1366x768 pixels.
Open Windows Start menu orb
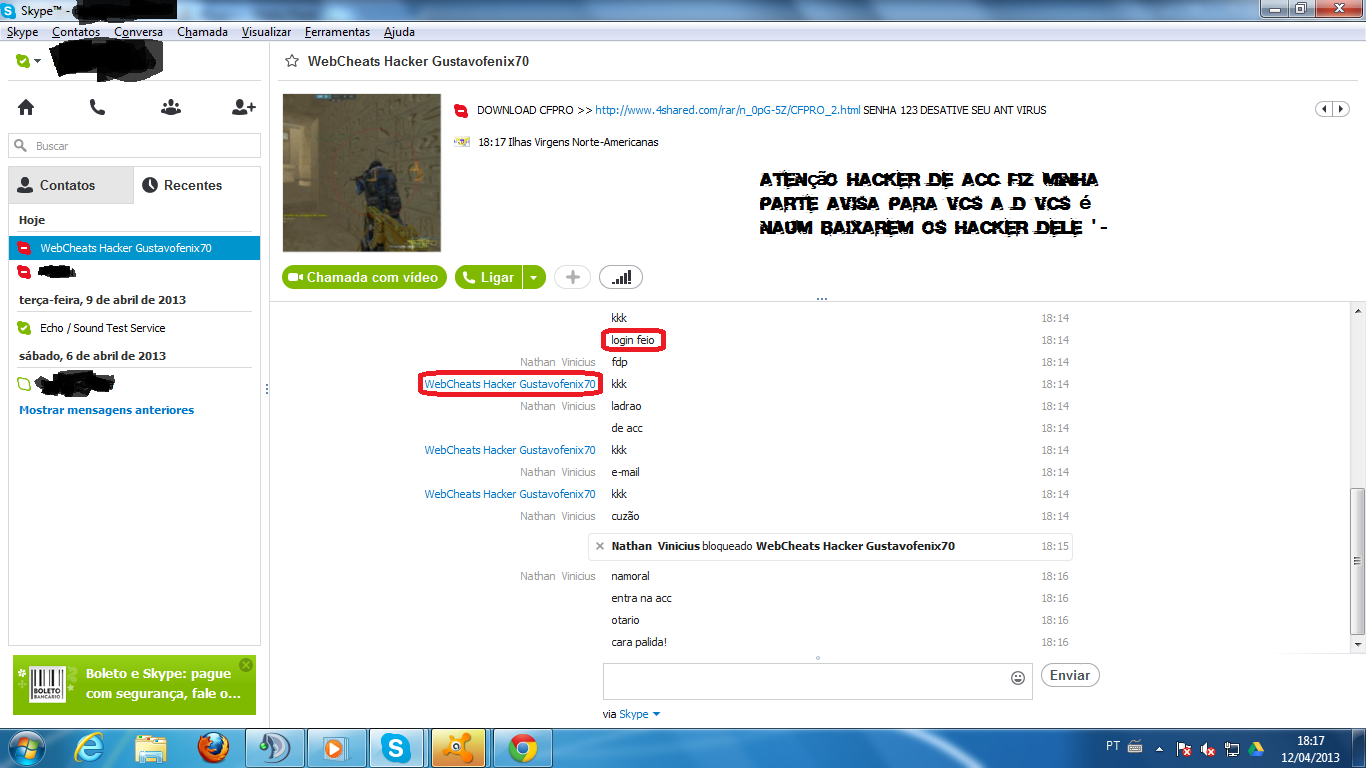point(26,748)
